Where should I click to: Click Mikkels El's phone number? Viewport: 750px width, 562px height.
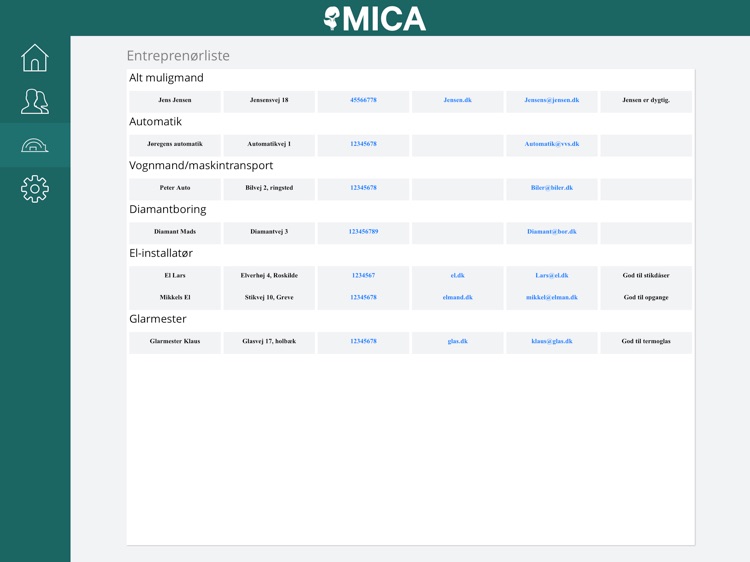click(363, 297)
